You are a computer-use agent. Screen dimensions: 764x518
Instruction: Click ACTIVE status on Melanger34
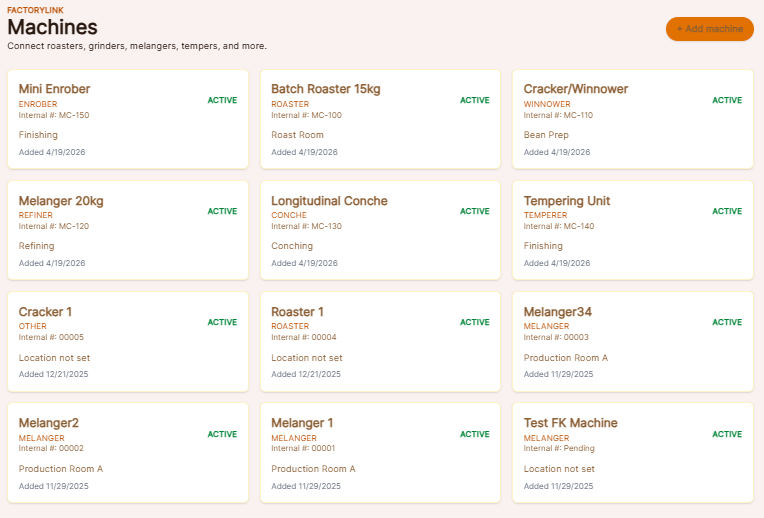727,323
